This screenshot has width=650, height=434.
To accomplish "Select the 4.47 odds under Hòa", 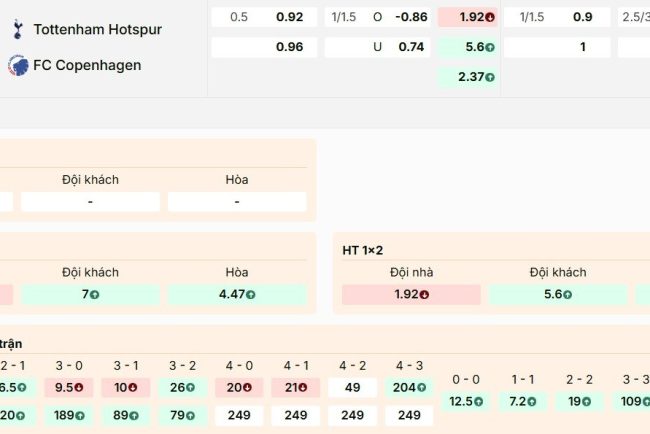I will click(237, 294).
